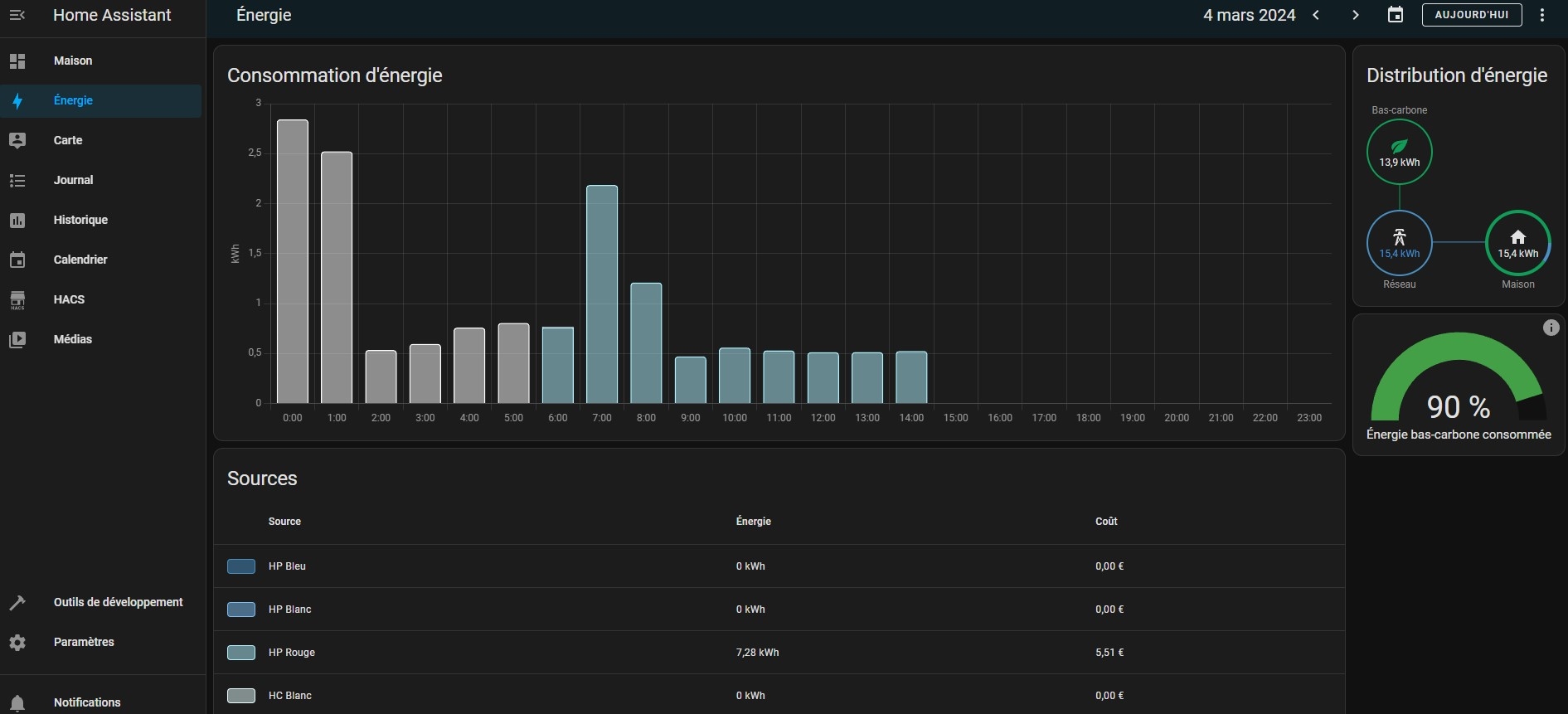The width and height of the screenshot is (1568, 714).
Task: Click the 90 % low-carbon gauge
Action: 1458,380
